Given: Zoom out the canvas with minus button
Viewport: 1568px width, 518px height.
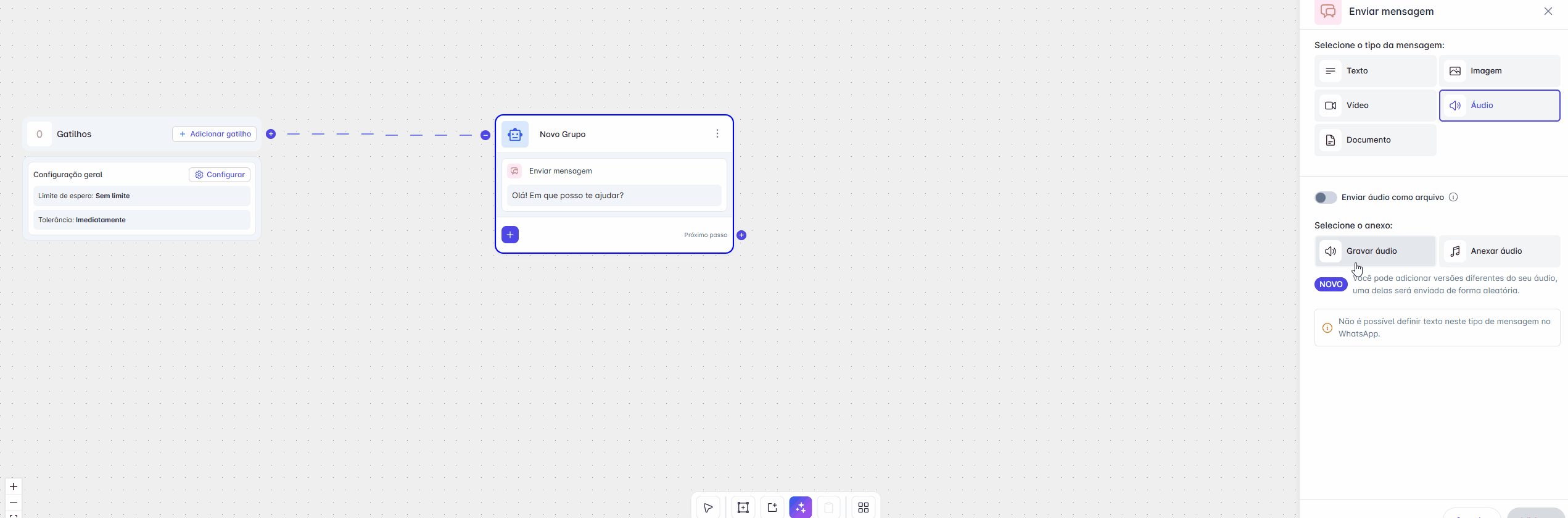Looking at the screenshot, I should coord(14,503).
